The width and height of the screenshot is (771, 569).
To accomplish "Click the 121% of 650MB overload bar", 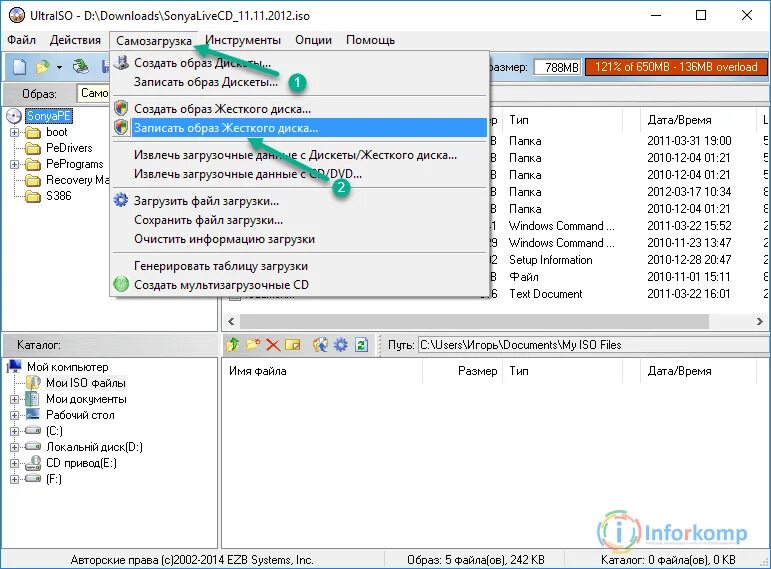I will [x=676, y=67].
